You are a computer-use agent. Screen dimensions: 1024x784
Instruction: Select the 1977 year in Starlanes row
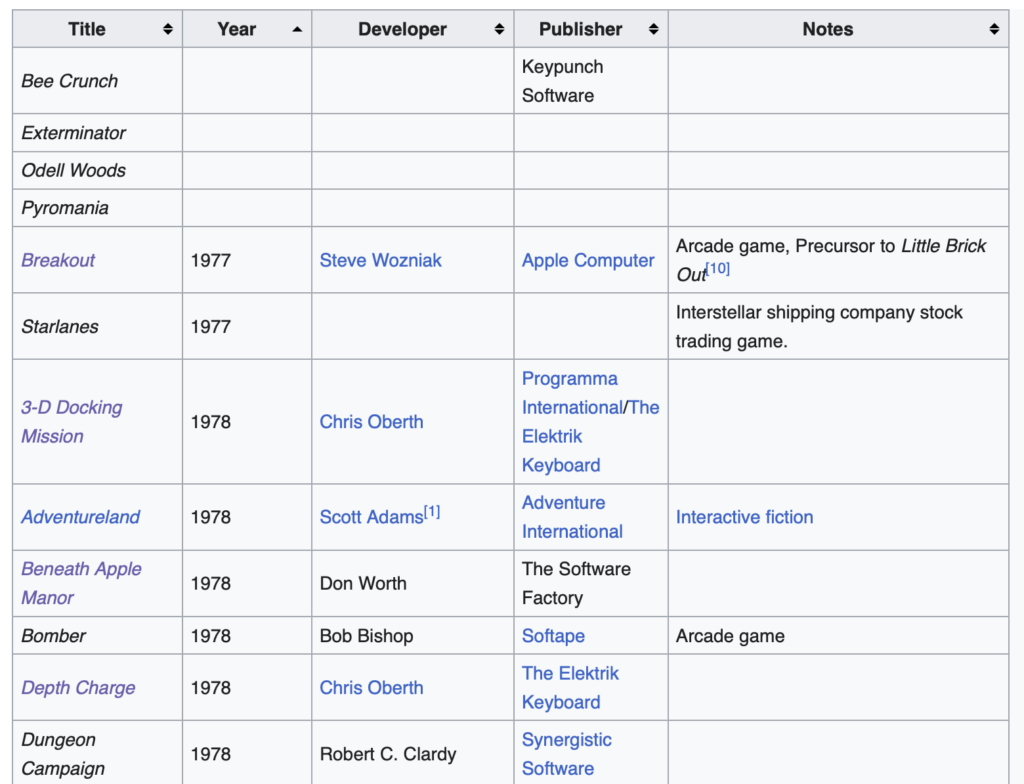coord(210,326)
